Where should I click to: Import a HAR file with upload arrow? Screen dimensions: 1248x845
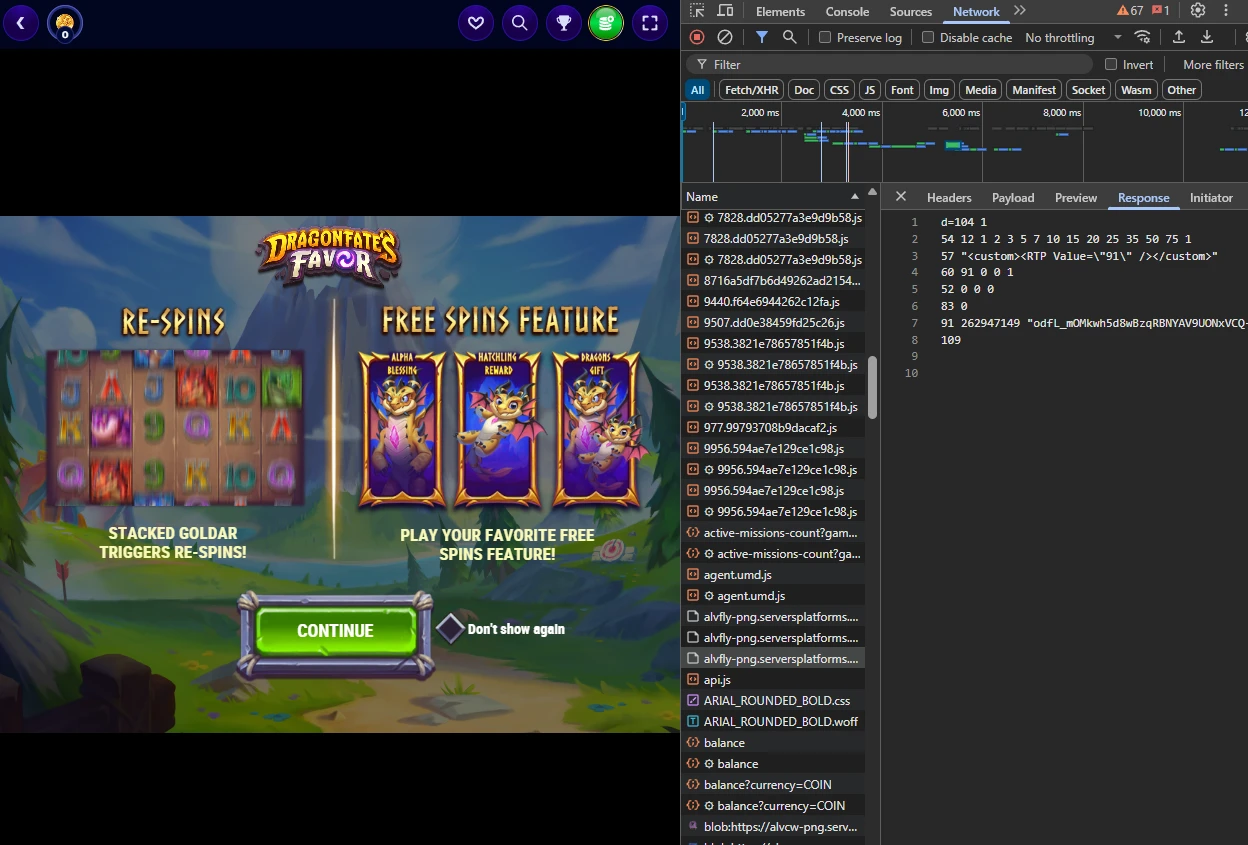(1179, 37)
